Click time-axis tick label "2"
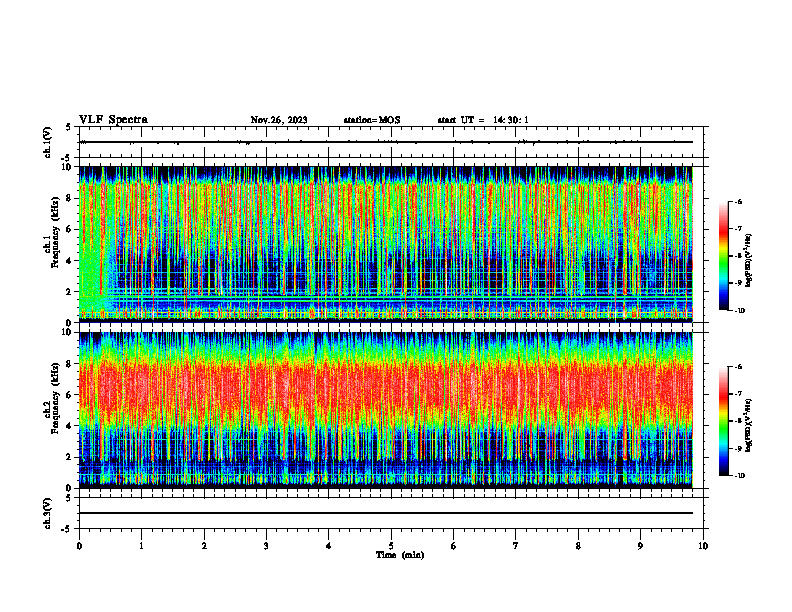 (x=204, y=546)
